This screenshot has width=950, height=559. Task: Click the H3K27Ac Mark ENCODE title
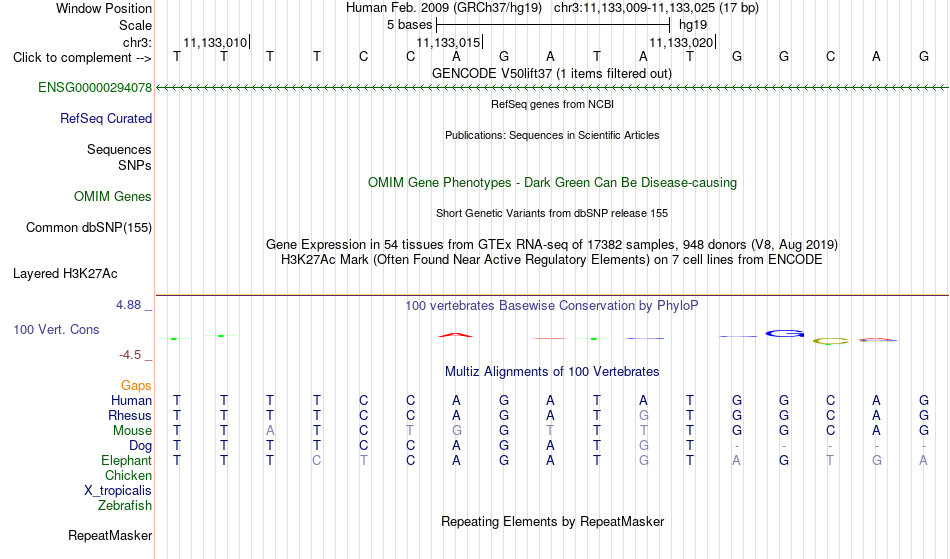tap(552, 260)
